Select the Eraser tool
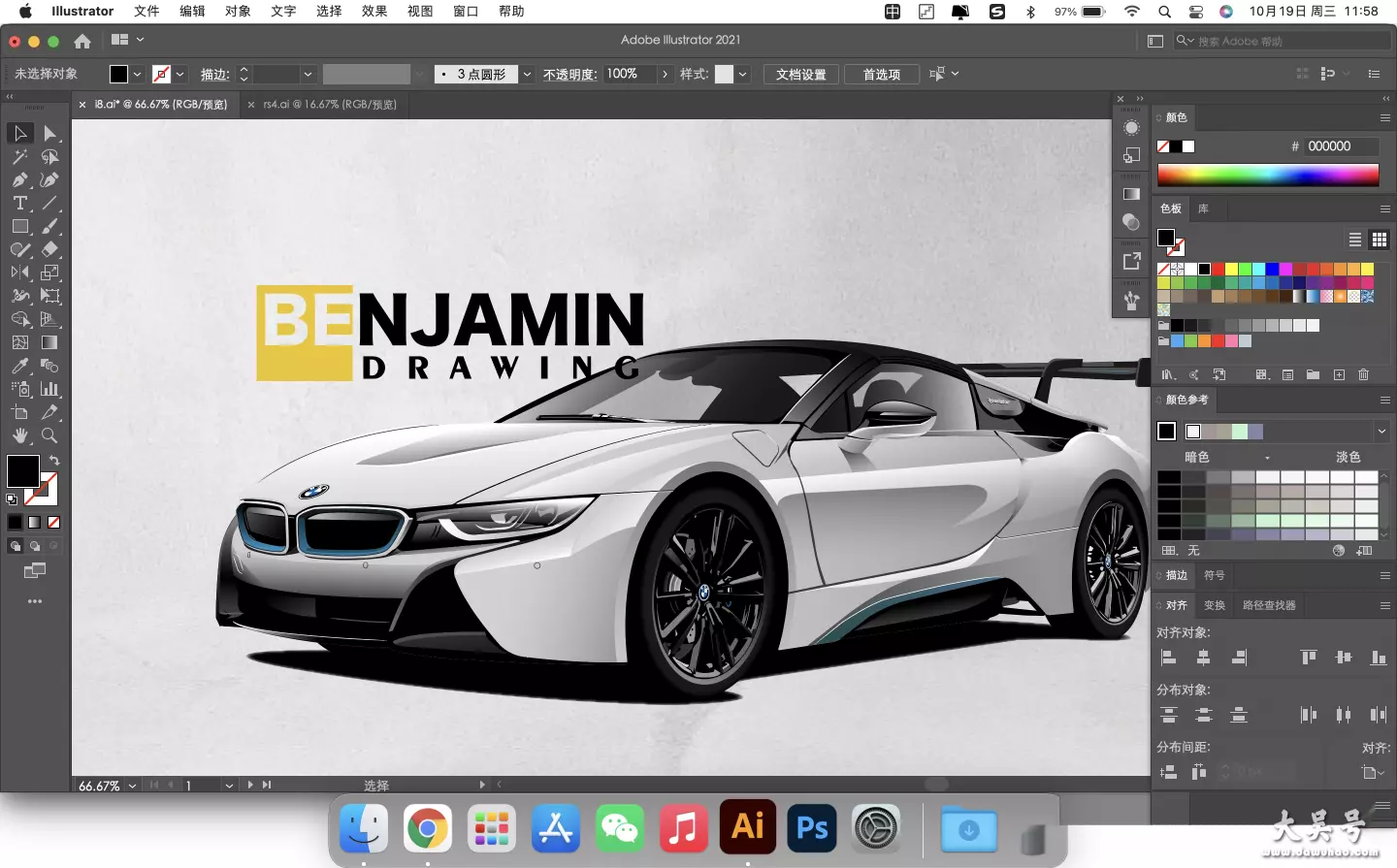Screen dimensions: 1397x868 [50, 249]
